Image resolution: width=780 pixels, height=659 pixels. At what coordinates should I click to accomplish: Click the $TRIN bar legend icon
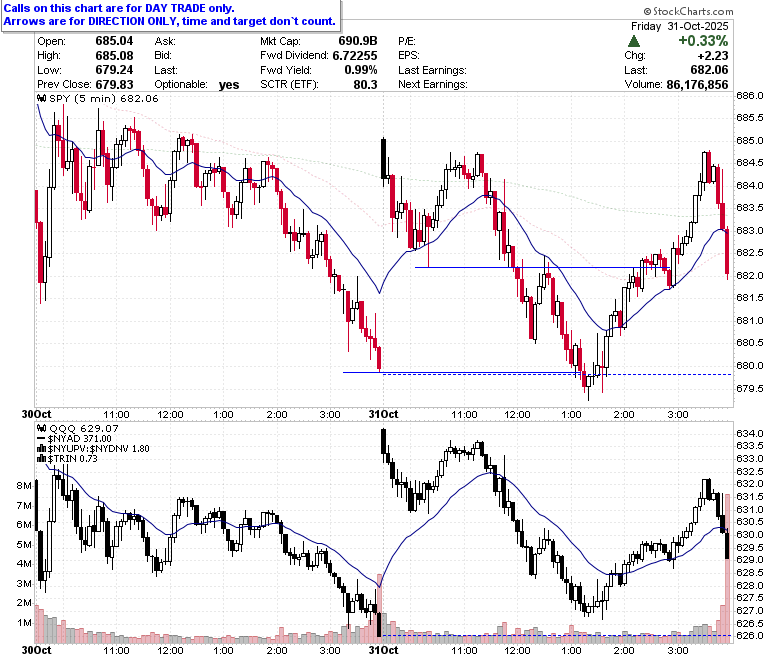(42, 459)
